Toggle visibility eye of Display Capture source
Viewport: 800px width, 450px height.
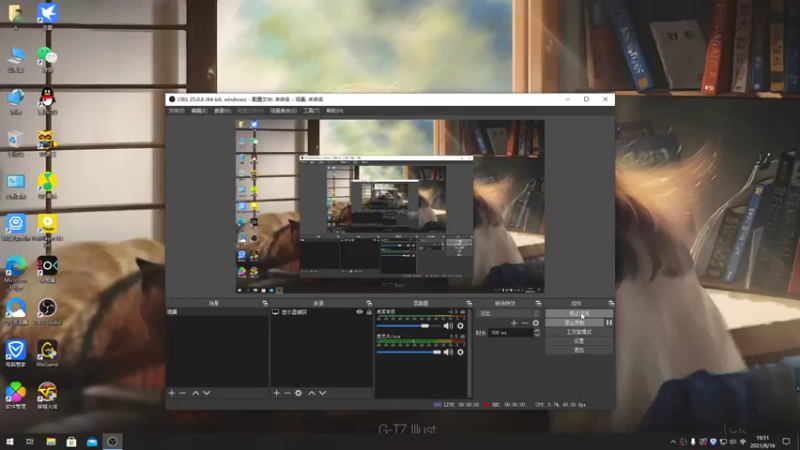(359, 312)
